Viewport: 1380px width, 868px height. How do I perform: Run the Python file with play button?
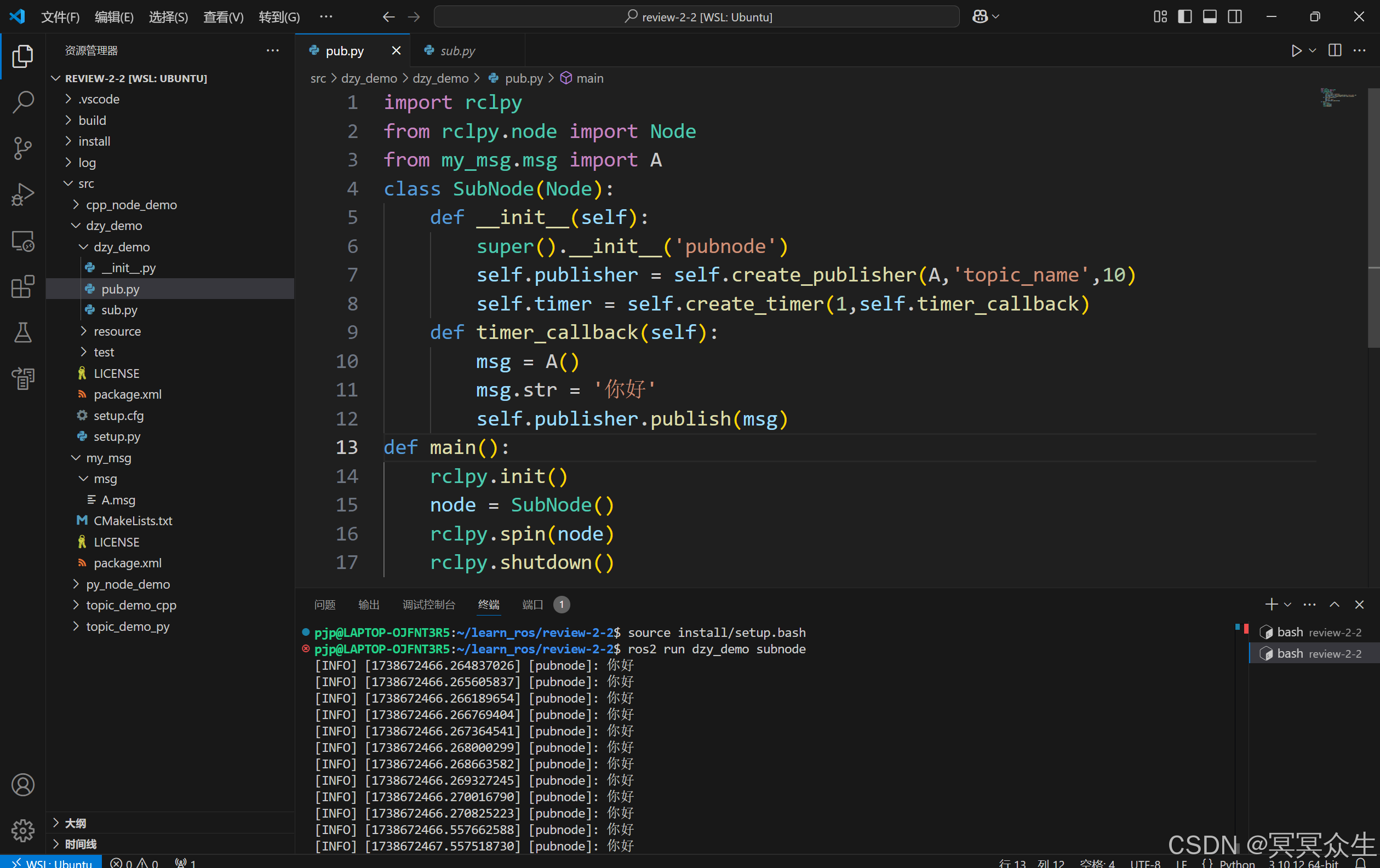pos(1296,50)
